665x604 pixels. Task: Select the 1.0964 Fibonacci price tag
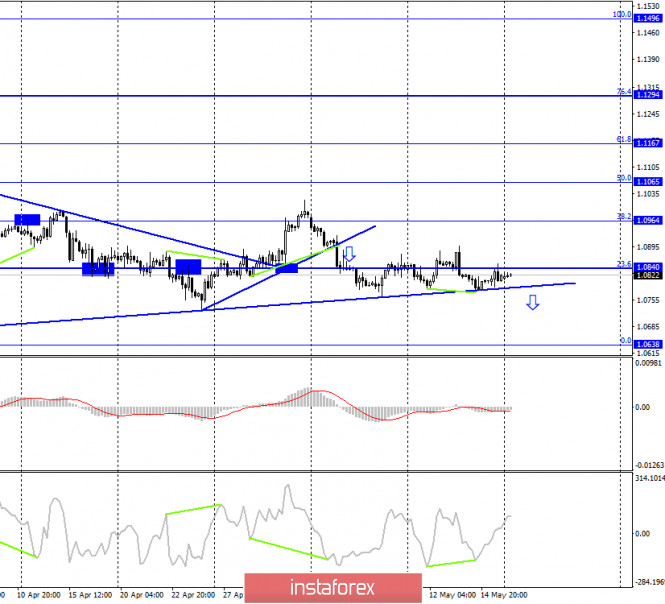click(x=647, y=220)
